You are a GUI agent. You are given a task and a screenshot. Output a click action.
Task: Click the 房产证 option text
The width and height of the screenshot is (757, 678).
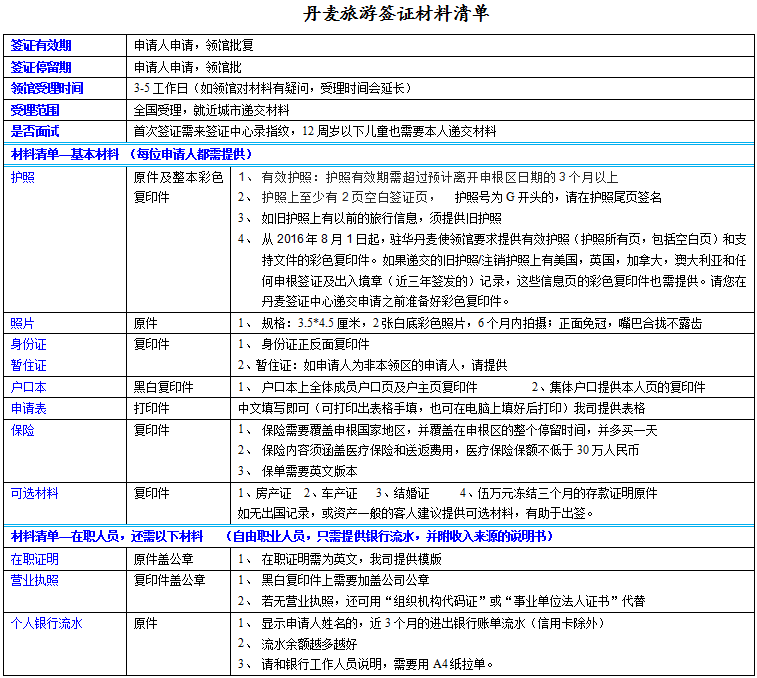(265, 493)
